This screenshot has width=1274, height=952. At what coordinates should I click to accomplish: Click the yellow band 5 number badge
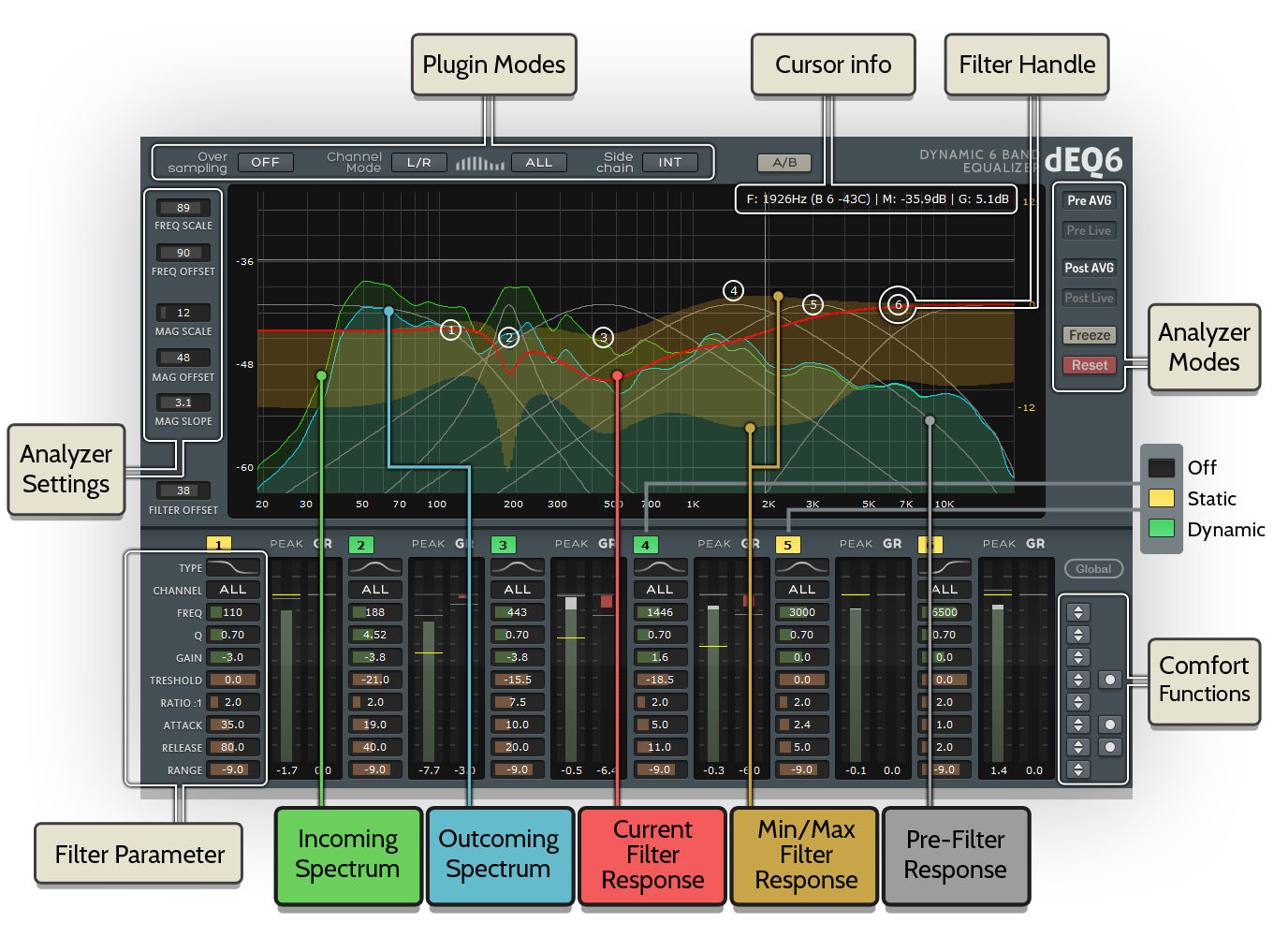[788, 544]
